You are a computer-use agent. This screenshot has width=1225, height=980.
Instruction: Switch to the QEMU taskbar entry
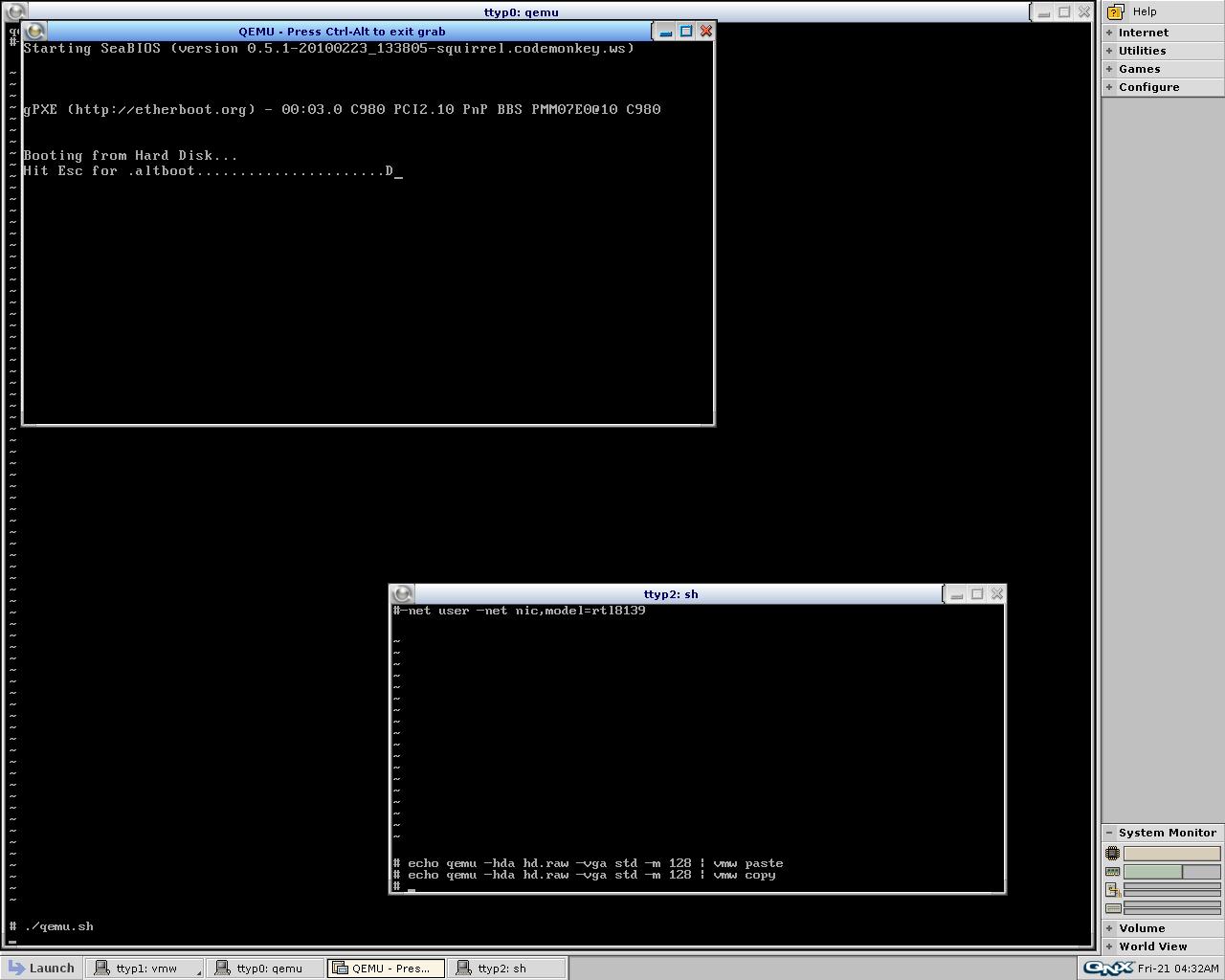click(386, 968)
